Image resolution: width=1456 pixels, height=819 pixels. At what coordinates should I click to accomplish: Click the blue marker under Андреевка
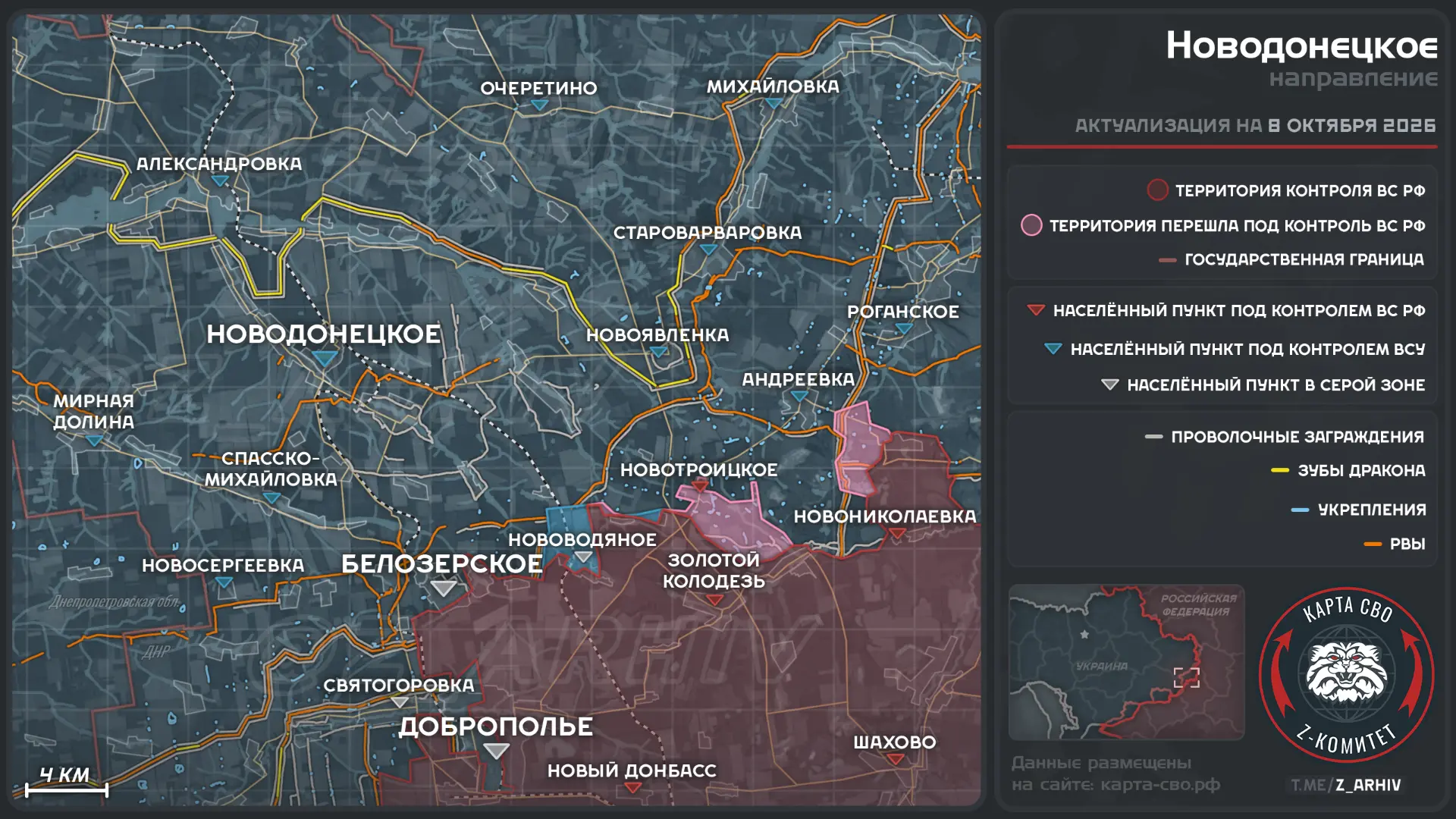pos(799,395)
